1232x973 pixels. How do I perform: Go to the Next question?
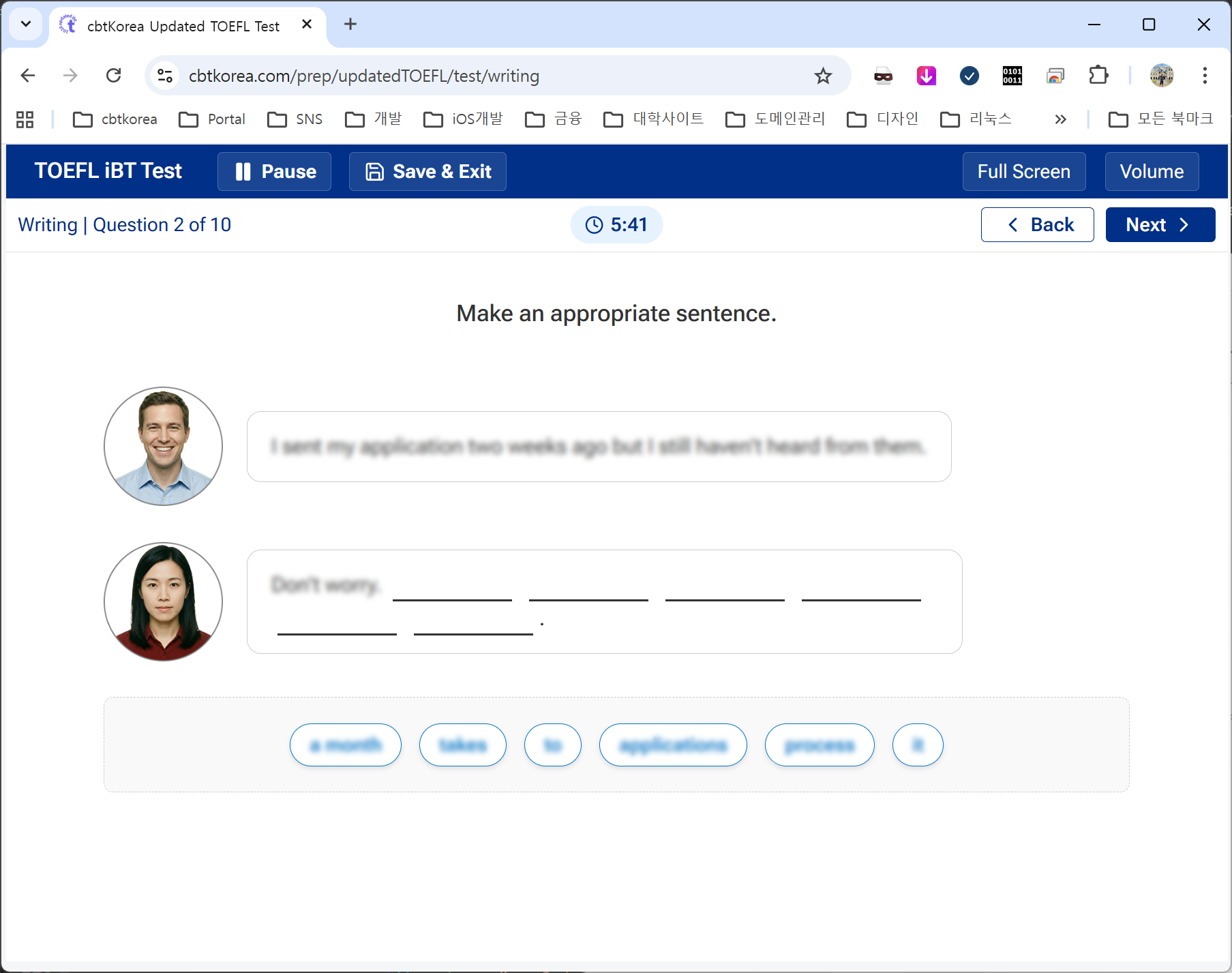1159,224
